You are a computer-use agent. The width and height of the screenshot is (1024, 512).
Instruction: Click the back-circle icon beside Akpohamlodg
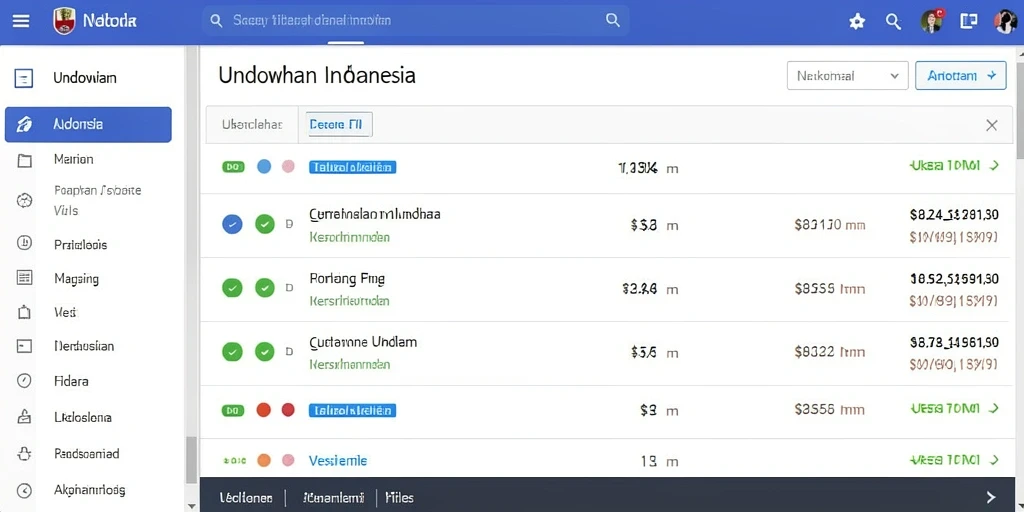pyautogui.click(x=24, y=490)
